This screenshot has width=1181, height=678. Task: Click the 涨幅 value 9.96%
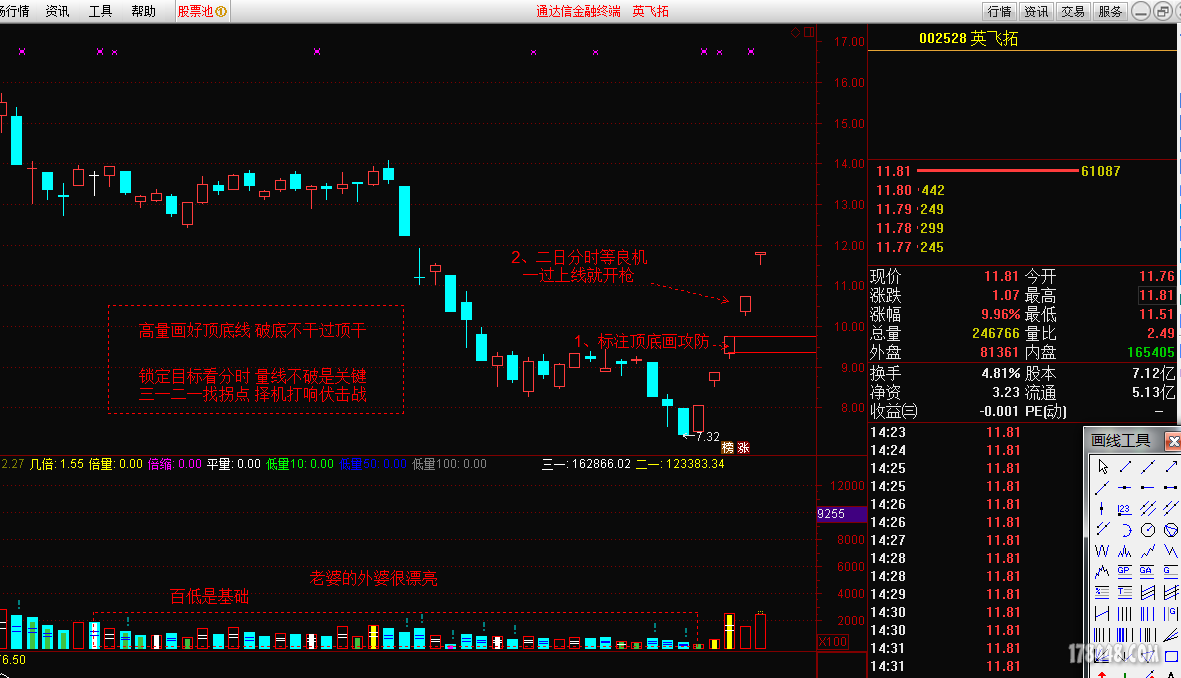[1000, 314]
